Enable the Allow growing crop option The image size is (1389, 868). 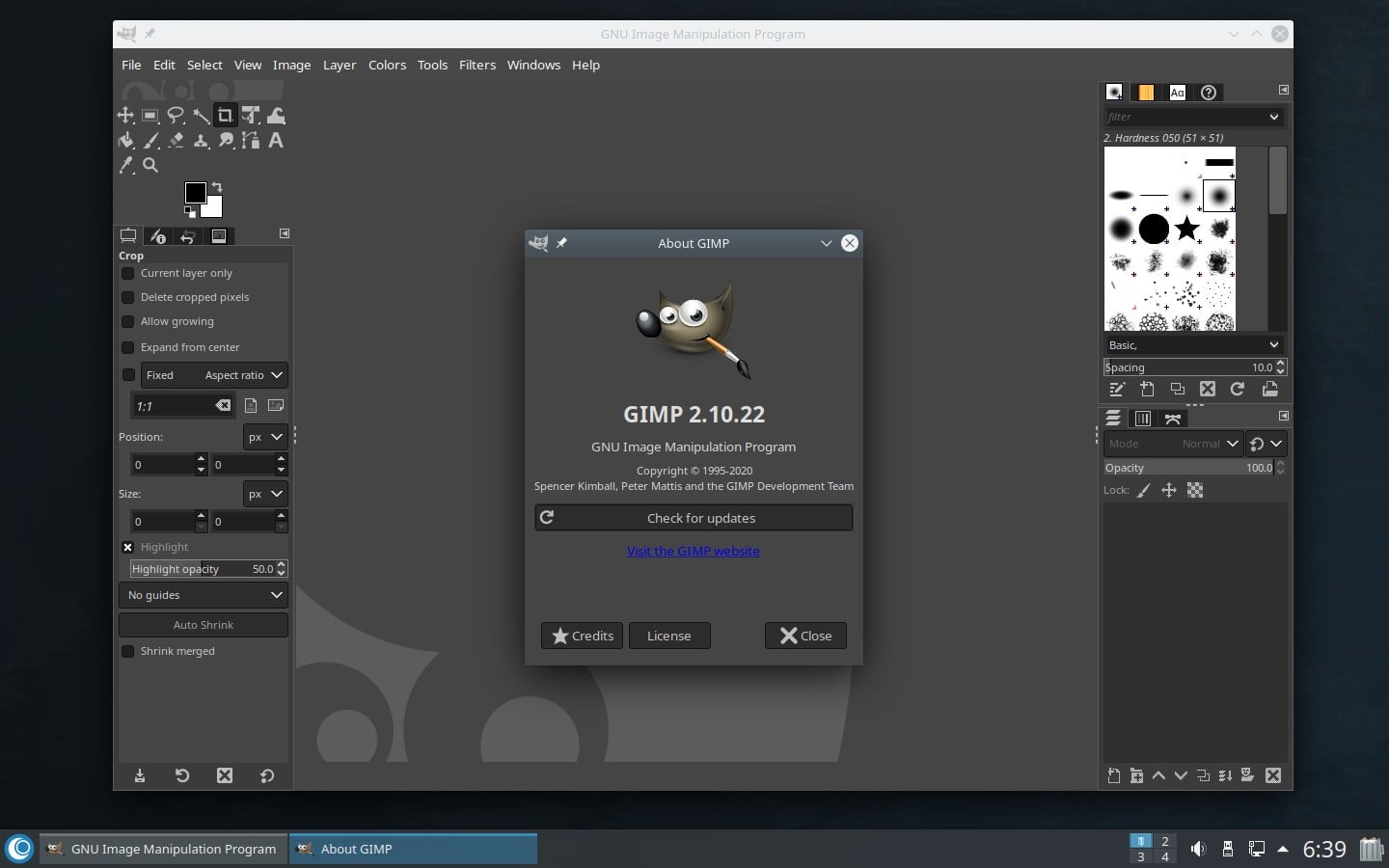point(128,321)
